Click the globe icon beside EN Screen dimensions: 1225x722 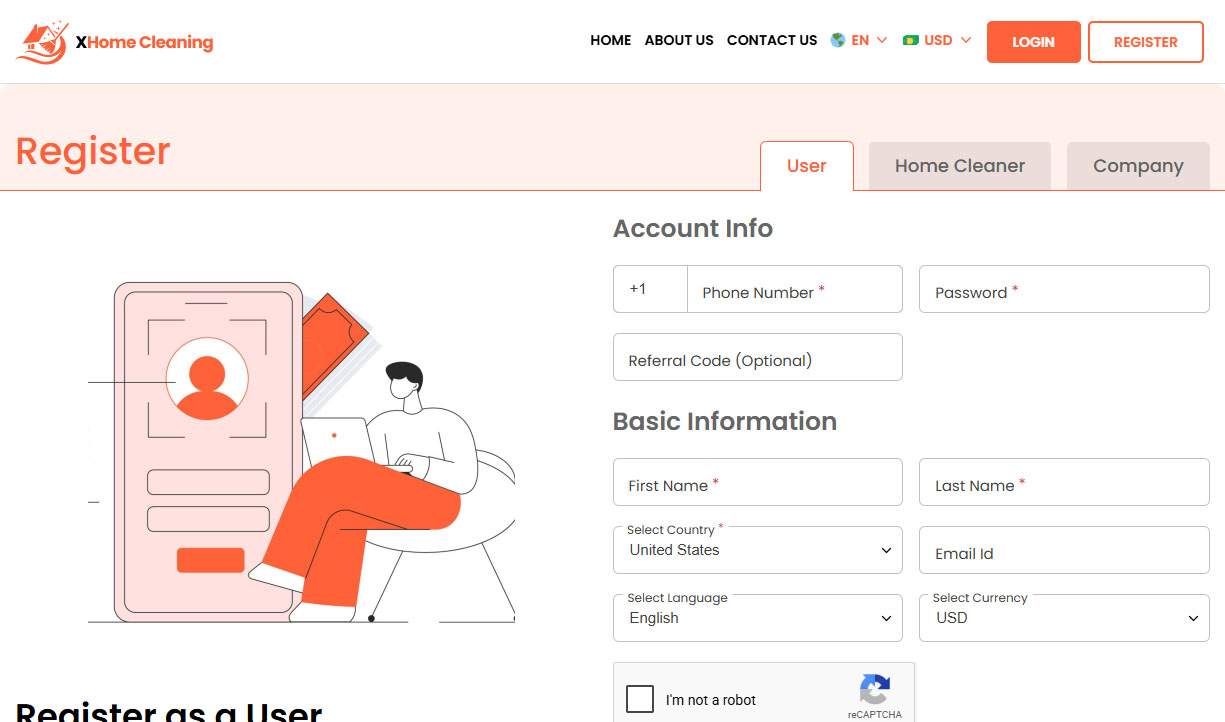[838, 40]
